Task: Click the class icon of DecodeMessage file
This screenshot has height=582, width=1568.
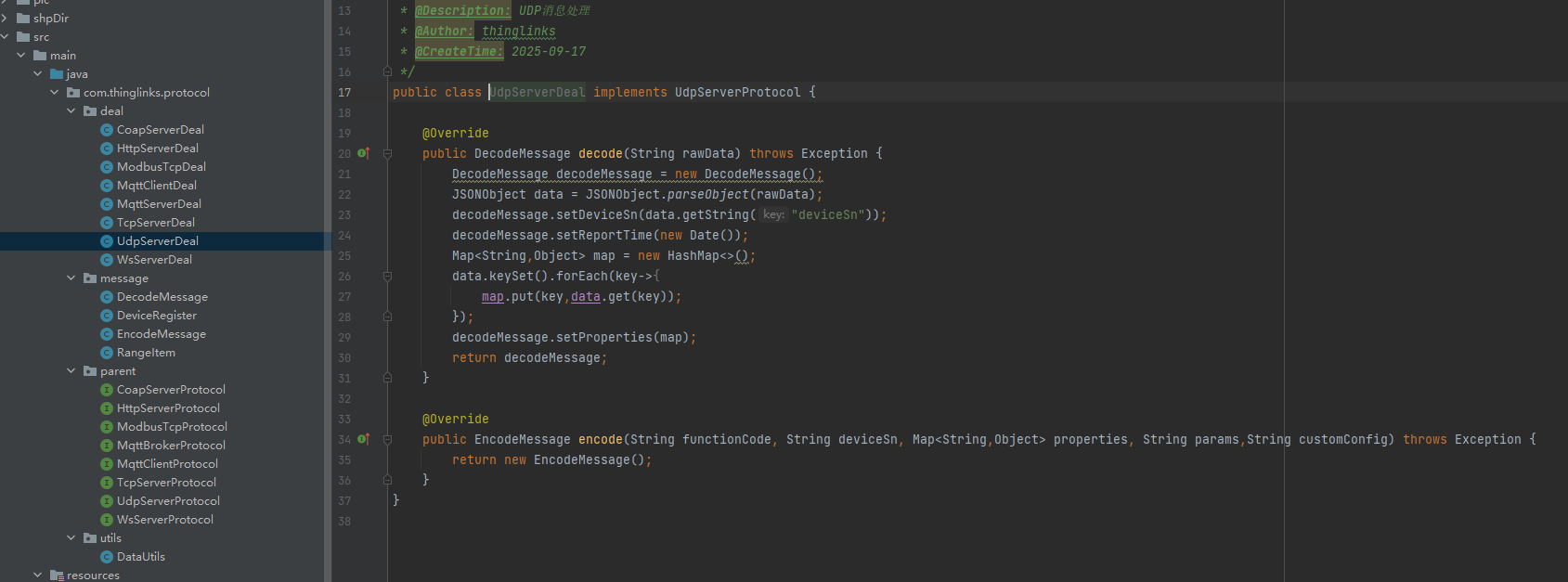Action: (107, 297)
